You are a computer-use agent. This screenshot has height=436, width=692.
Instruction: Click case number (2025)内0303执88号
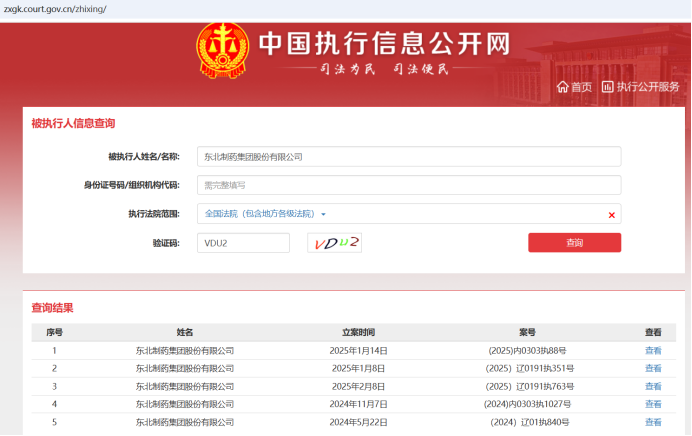527,351
